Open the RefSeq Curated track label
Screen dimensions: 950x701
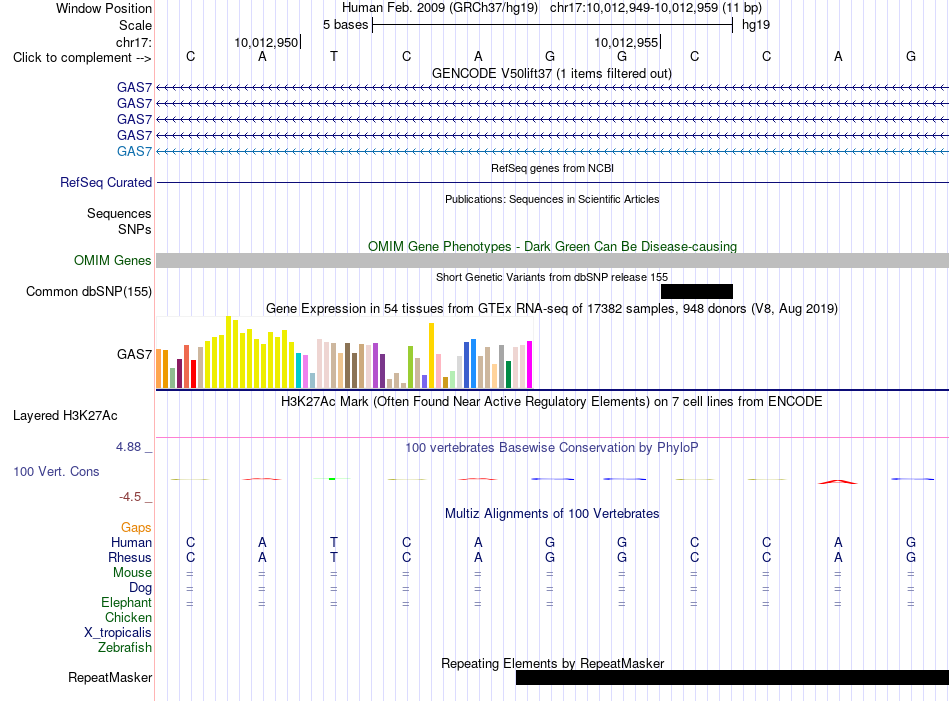[x=106, y=182]
